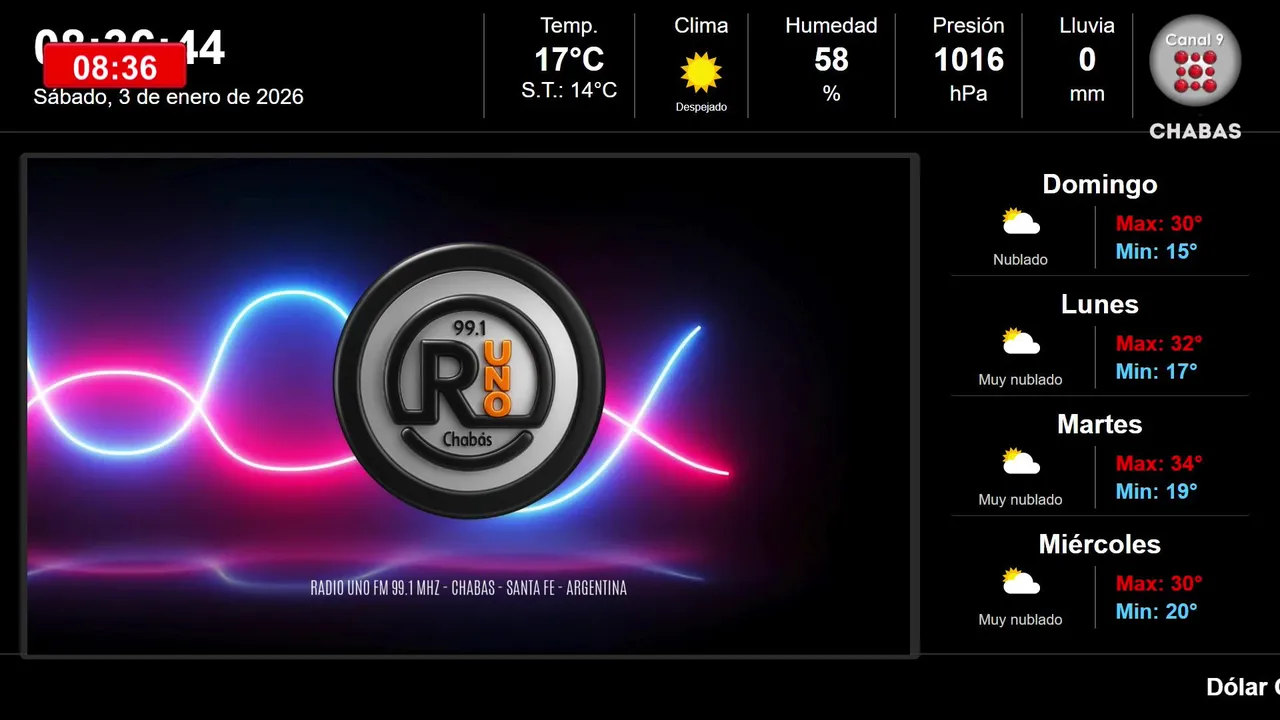This screenshot has width=1280, height=720.
Task: Click the red 08:36 time badge
Action: point(115,67)
